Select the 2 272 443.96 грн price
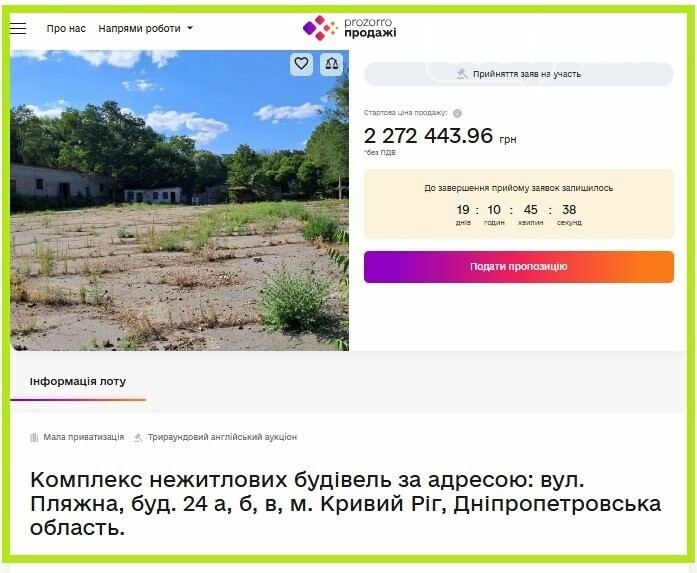Viewport: 697px width, 573px height. 440,136
